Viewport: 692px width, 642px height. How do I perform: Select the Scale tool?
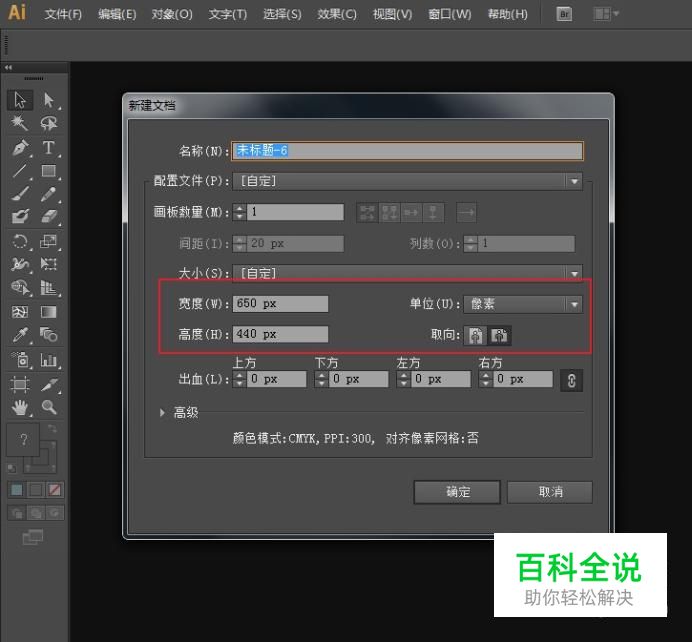[x=49, y=241]
